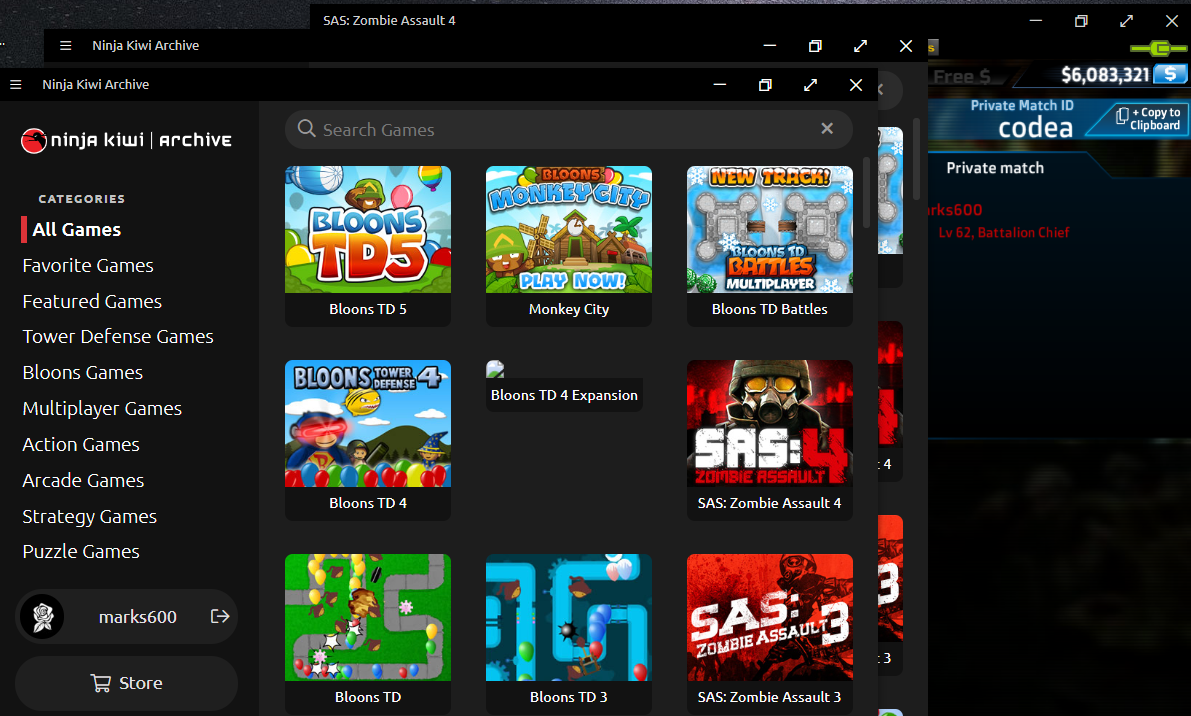Click the marks600 profile avatar
The height and width of the screenshot is (716, 1191).
[x=43, y=616]
